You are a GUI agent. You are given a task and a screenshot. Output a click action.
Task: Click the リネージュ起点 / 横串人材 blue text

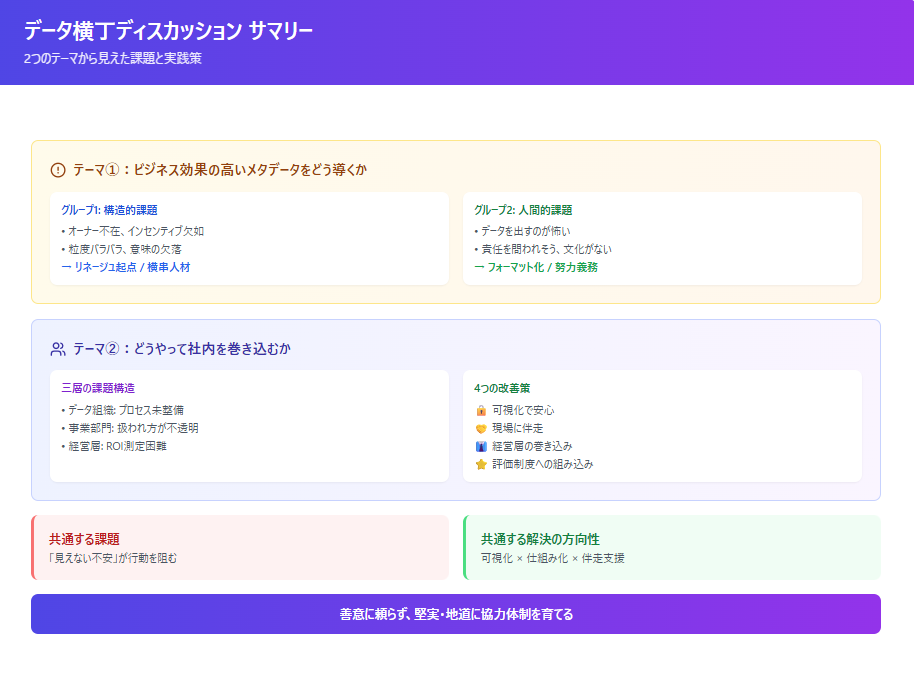point(125,267)
